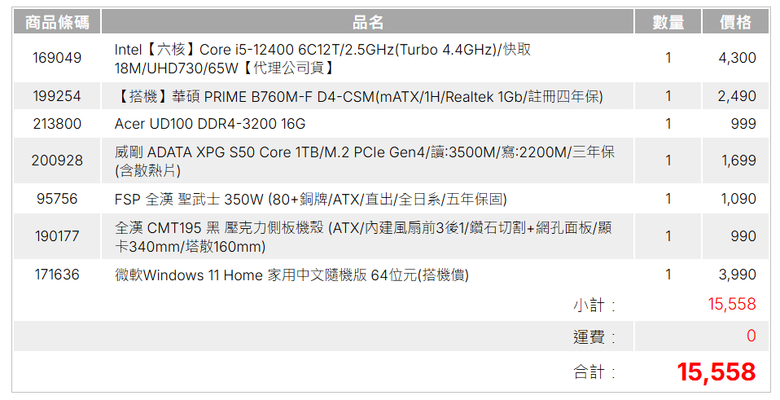Select the FSP 聖武士 350W power supply
Image resolution: width=780 pixels, height=400 pixels.
[310, 199]
